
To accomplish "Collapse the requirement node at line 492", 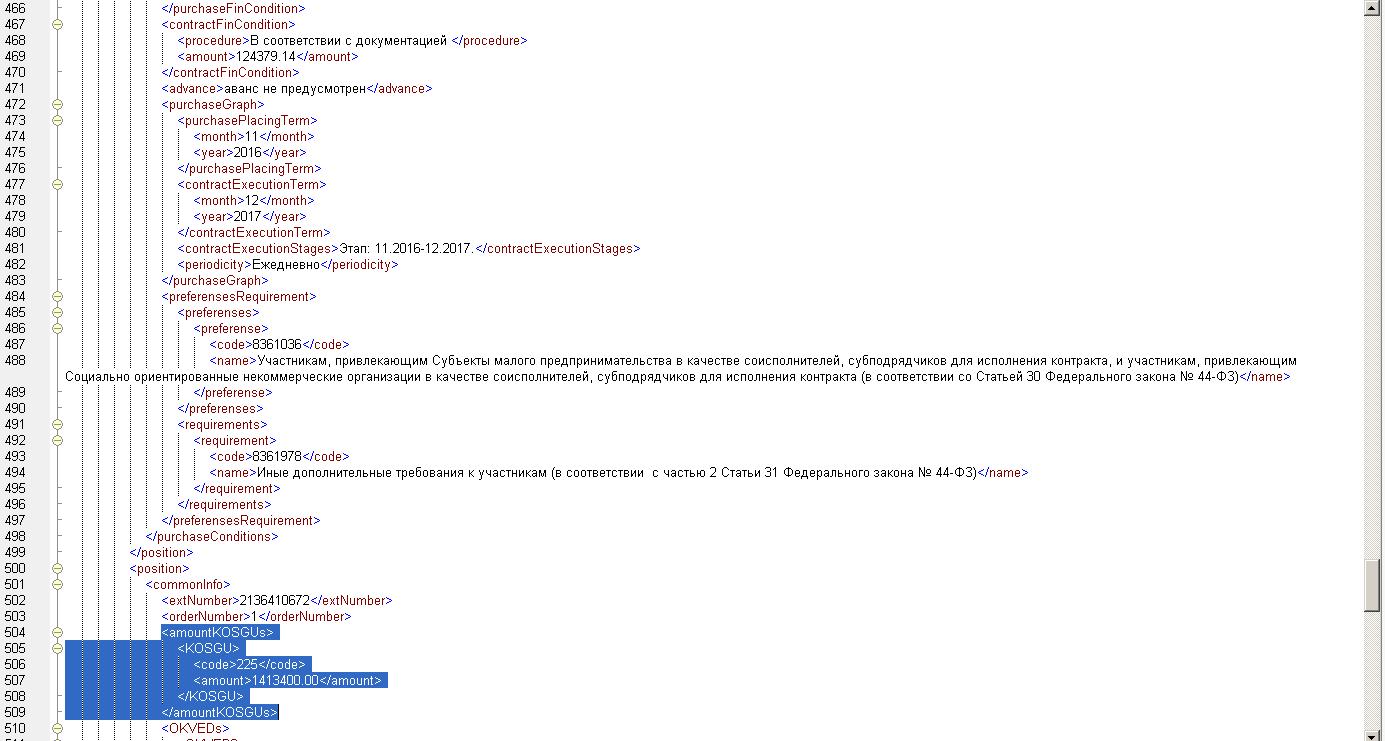I will point(57,440).
